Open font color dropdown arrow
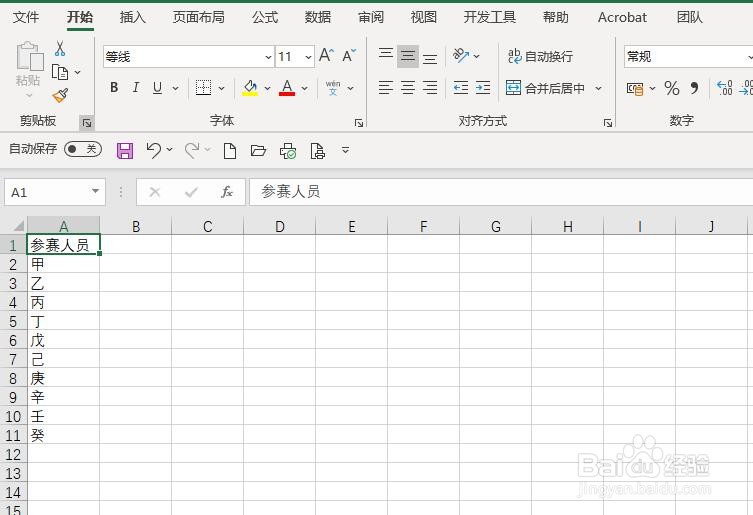753x515 pixels. [x=304, y=88]
